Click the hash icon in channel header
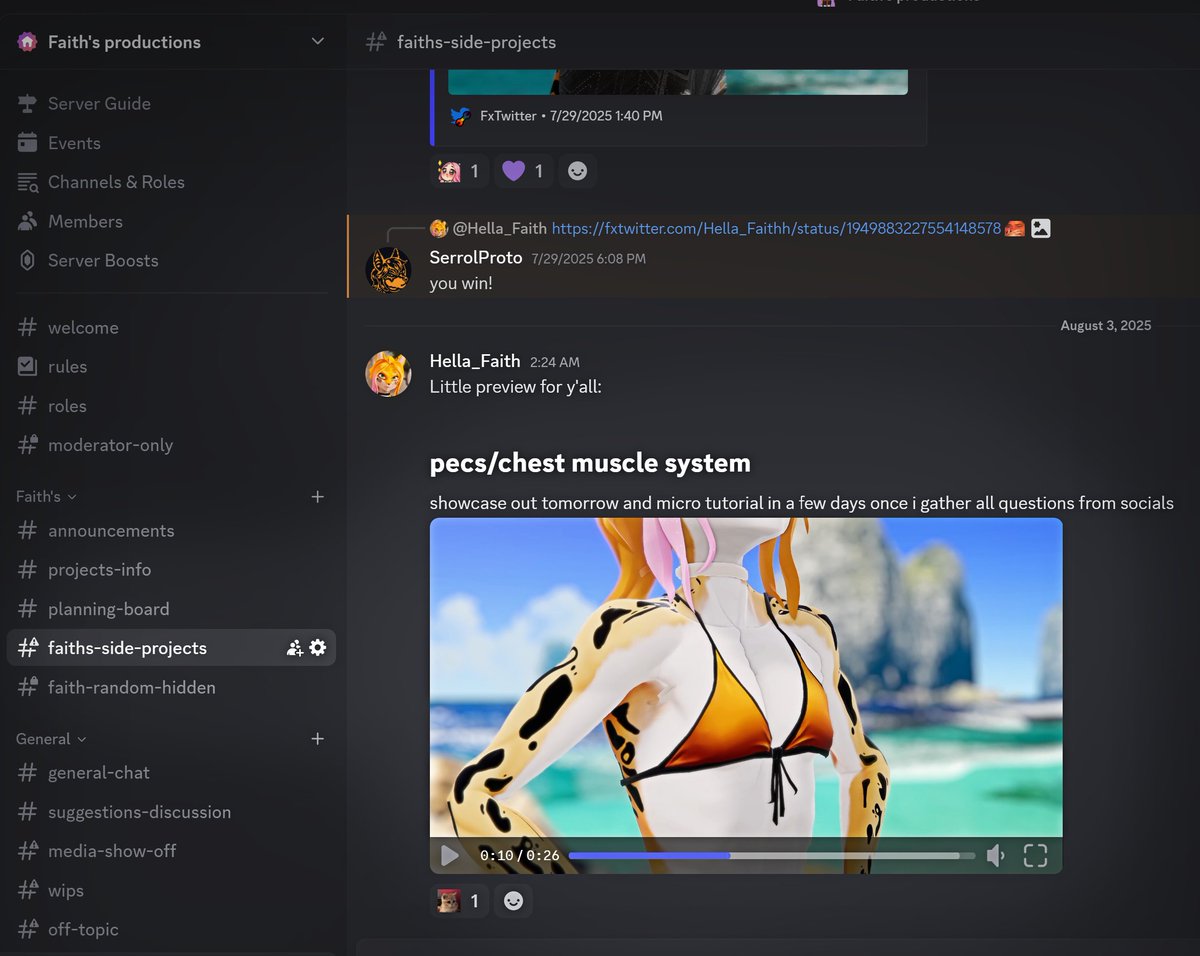 click(376, 42)
